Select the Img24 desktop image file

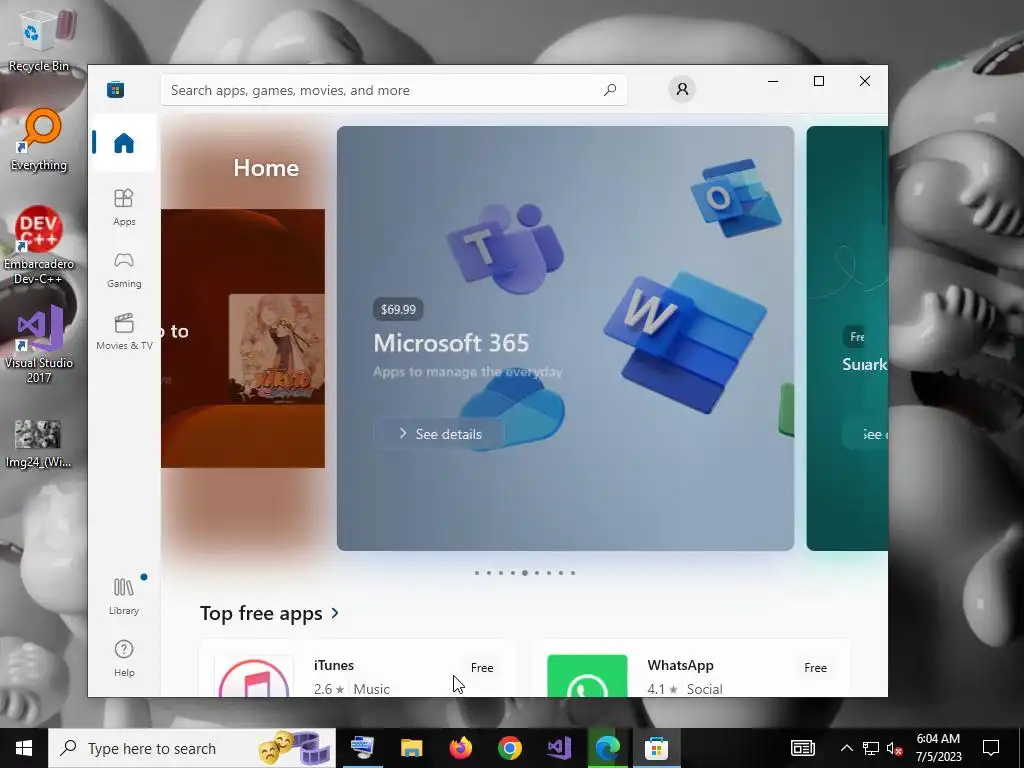(38, 444)
